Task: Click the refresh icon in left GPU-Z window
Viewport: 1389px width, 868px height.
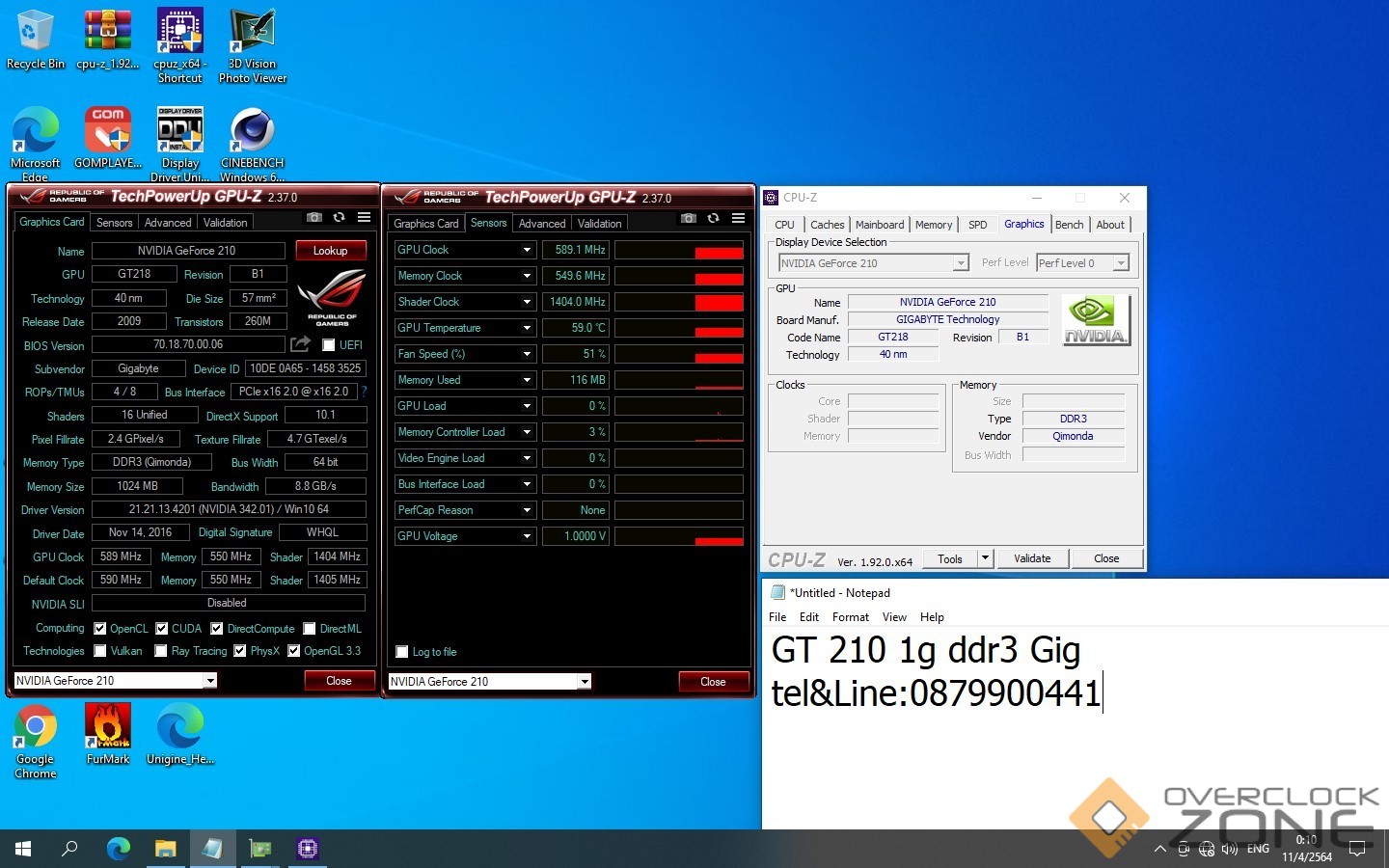Action: (x=339, y=218)
